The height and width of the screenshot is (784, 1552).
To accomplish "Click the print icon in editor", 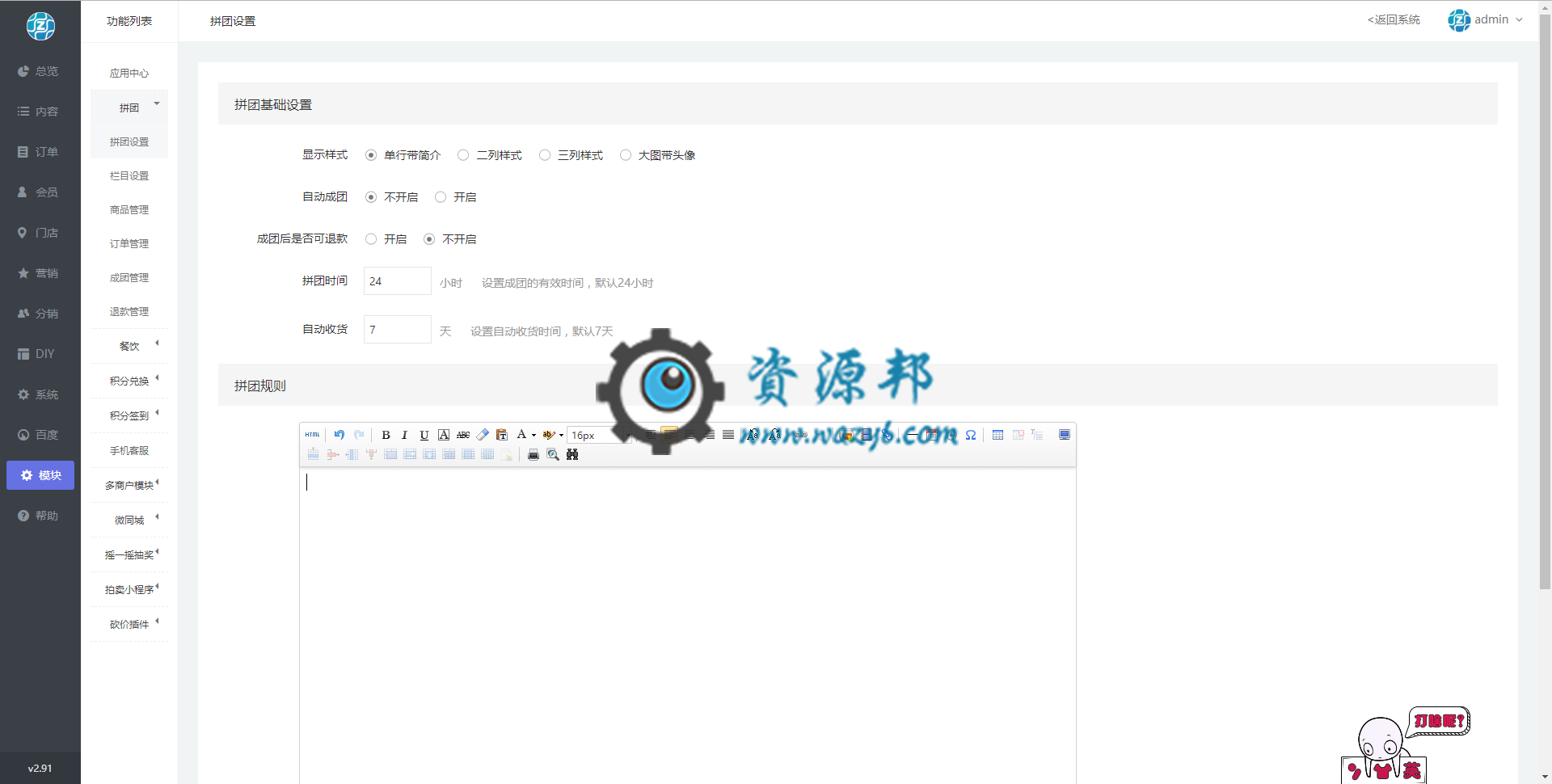I will click(x=533, y=455).
